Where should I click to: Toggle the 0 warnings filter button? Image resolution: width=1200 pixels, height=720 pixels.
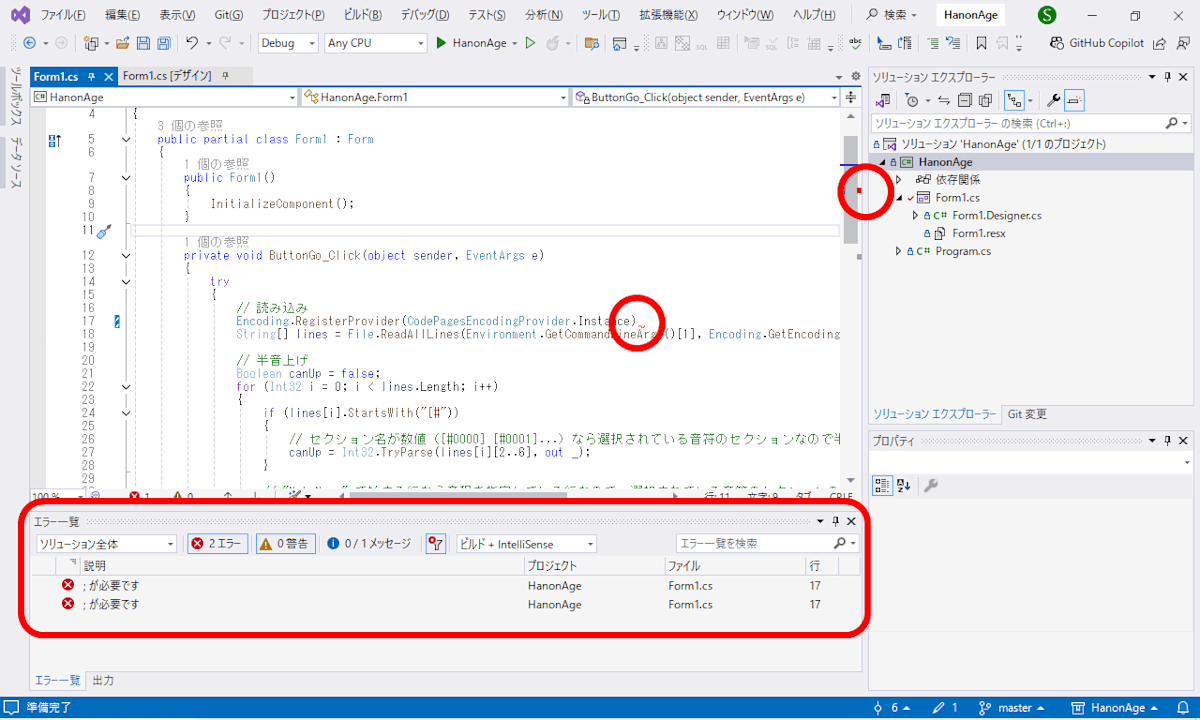coord(286,544)
